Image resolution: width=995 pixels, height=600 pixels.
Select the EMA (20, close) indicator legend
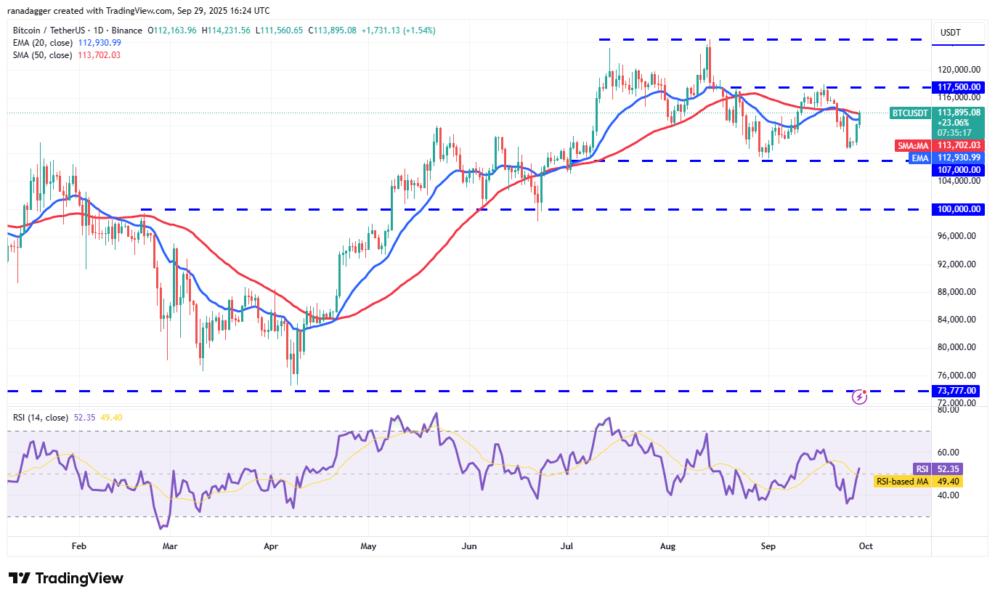[45, 44]
